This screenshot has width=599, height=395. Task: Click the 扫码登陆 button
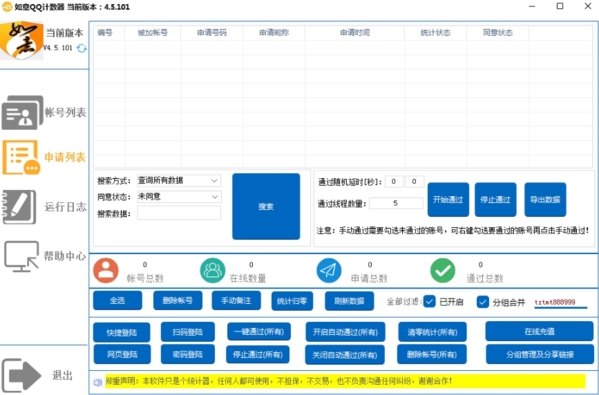tap(188, 332)
